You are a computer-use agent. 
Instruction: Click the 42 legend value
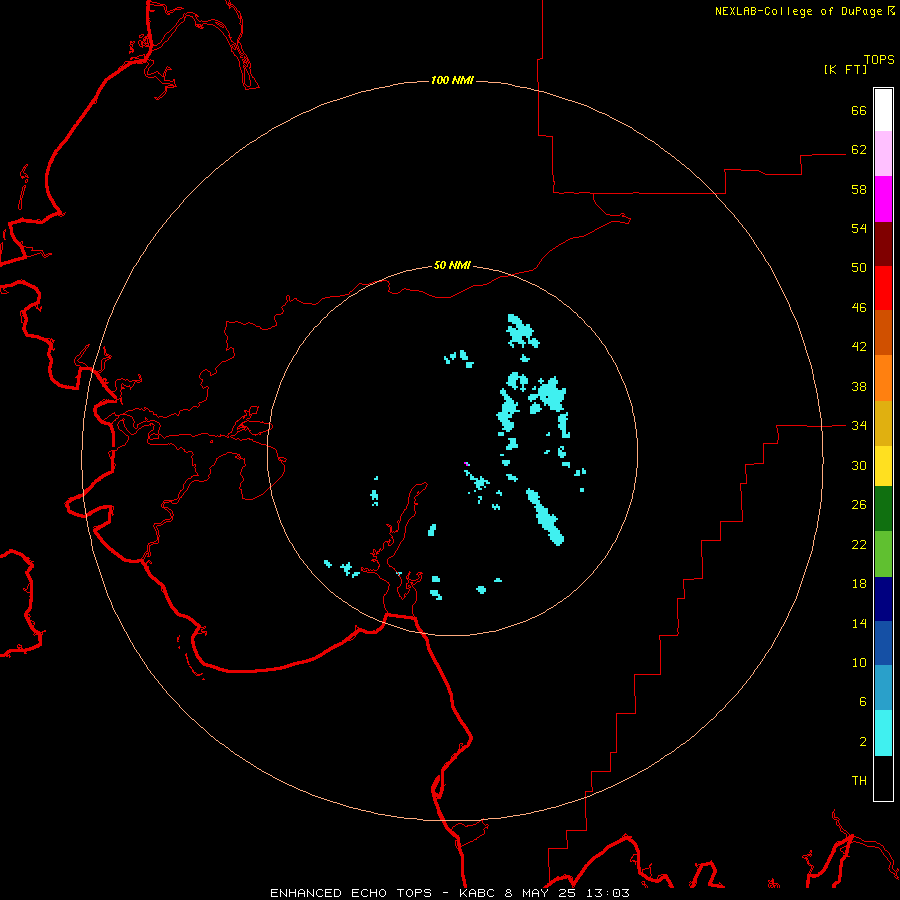point(859,346)
